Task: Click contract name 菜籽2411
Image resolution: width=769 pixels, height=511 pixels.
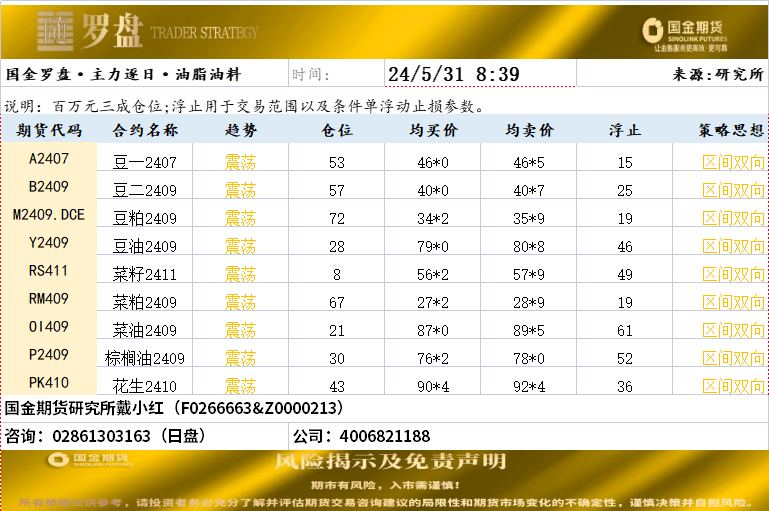Action: [145, 274]
